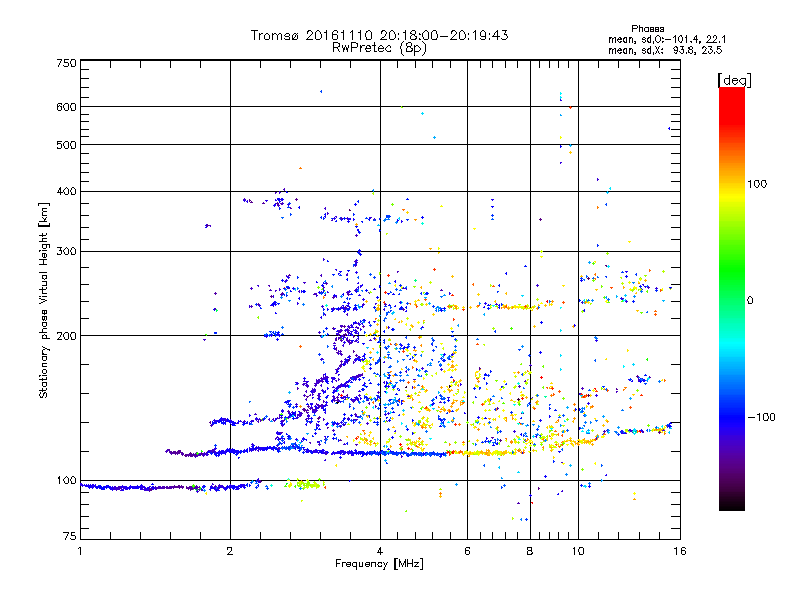Select the '200' height tick label
This screenshot has width=800, height=600.
tap(66, 336)
